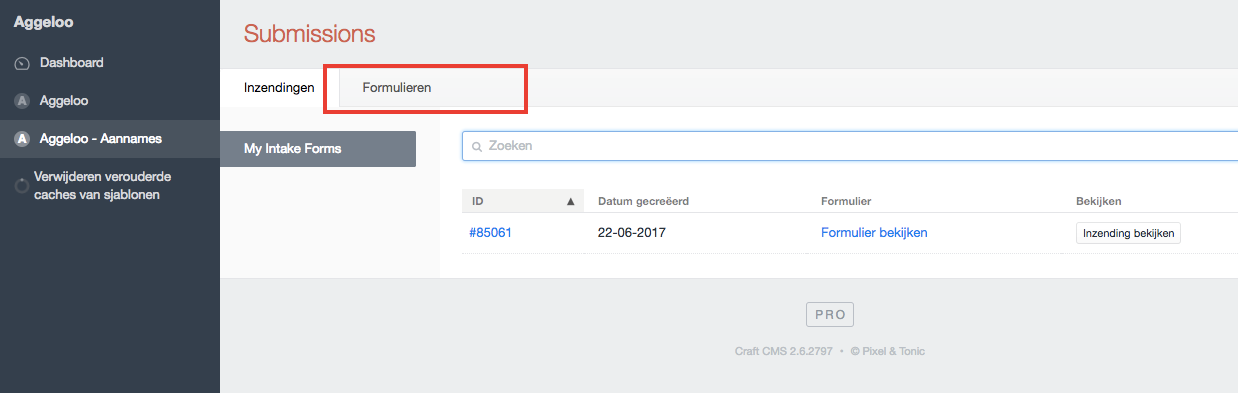
Task: Switch to the Inzendingen tab
Action: click(x=279, y=88)
